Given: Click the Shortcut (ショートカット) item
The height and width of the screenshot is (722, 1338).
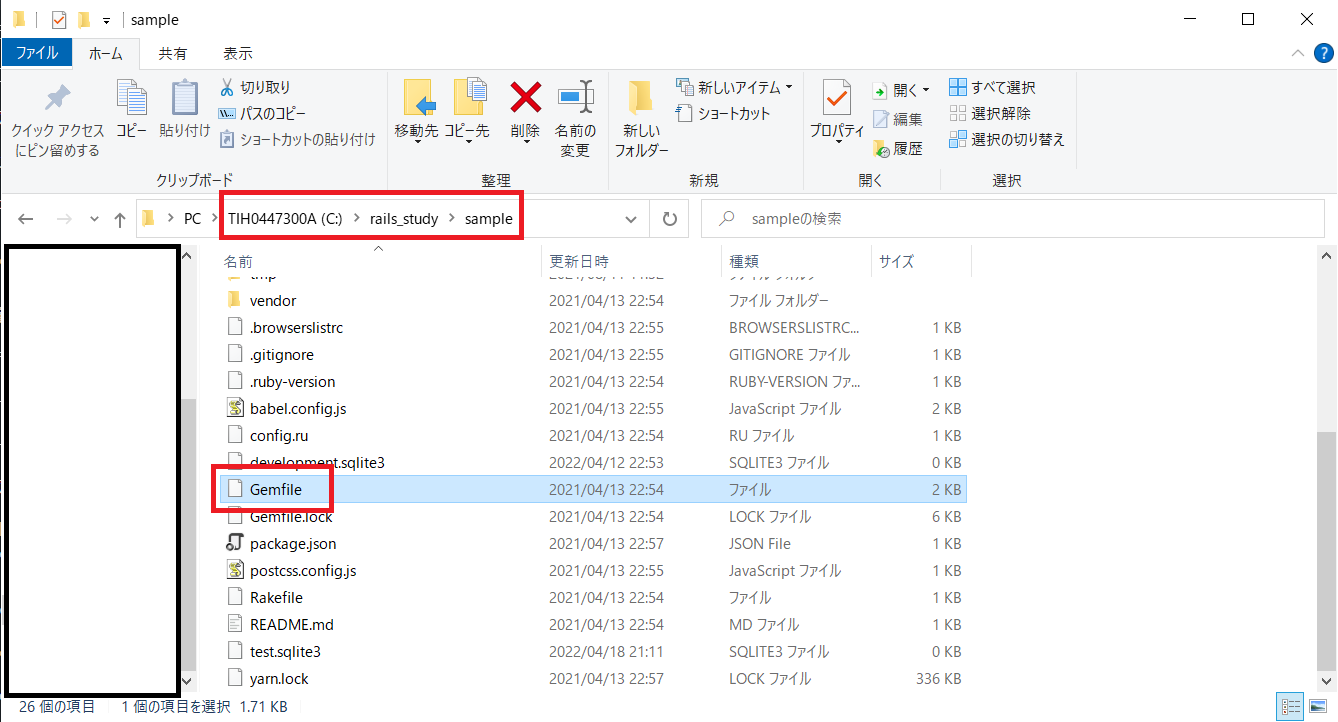Looking at the screenshot, I should coord(724,113).
